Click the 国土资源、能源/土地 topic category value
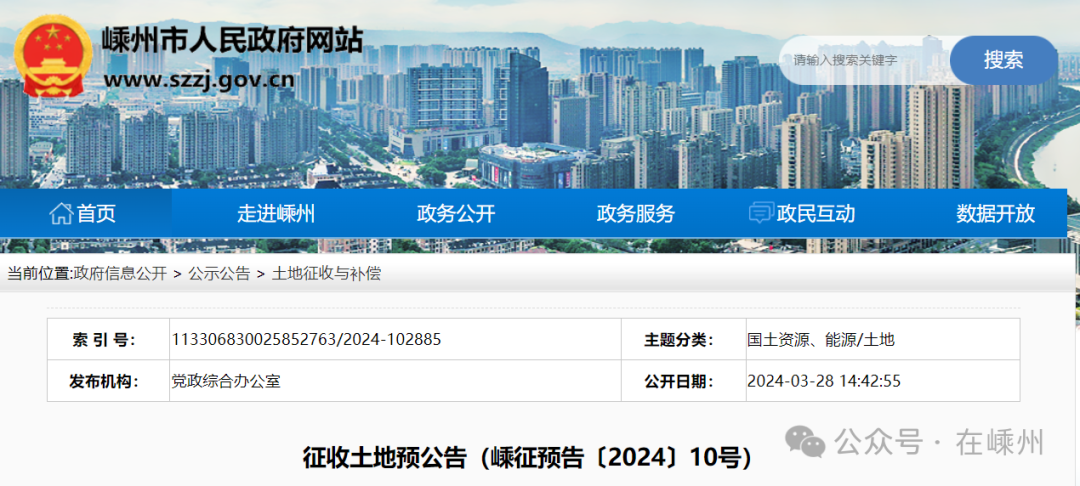1080x486 pixels. click(821, 339)
